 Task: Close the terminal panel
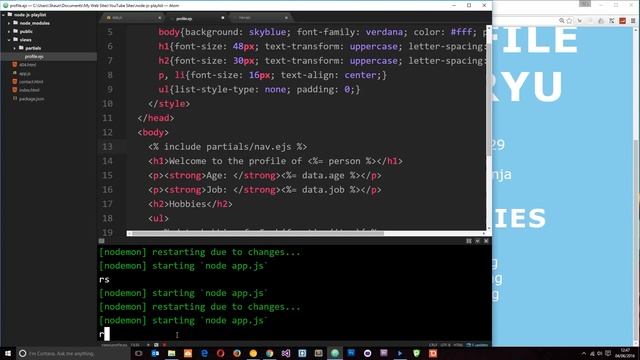point(486,241)
